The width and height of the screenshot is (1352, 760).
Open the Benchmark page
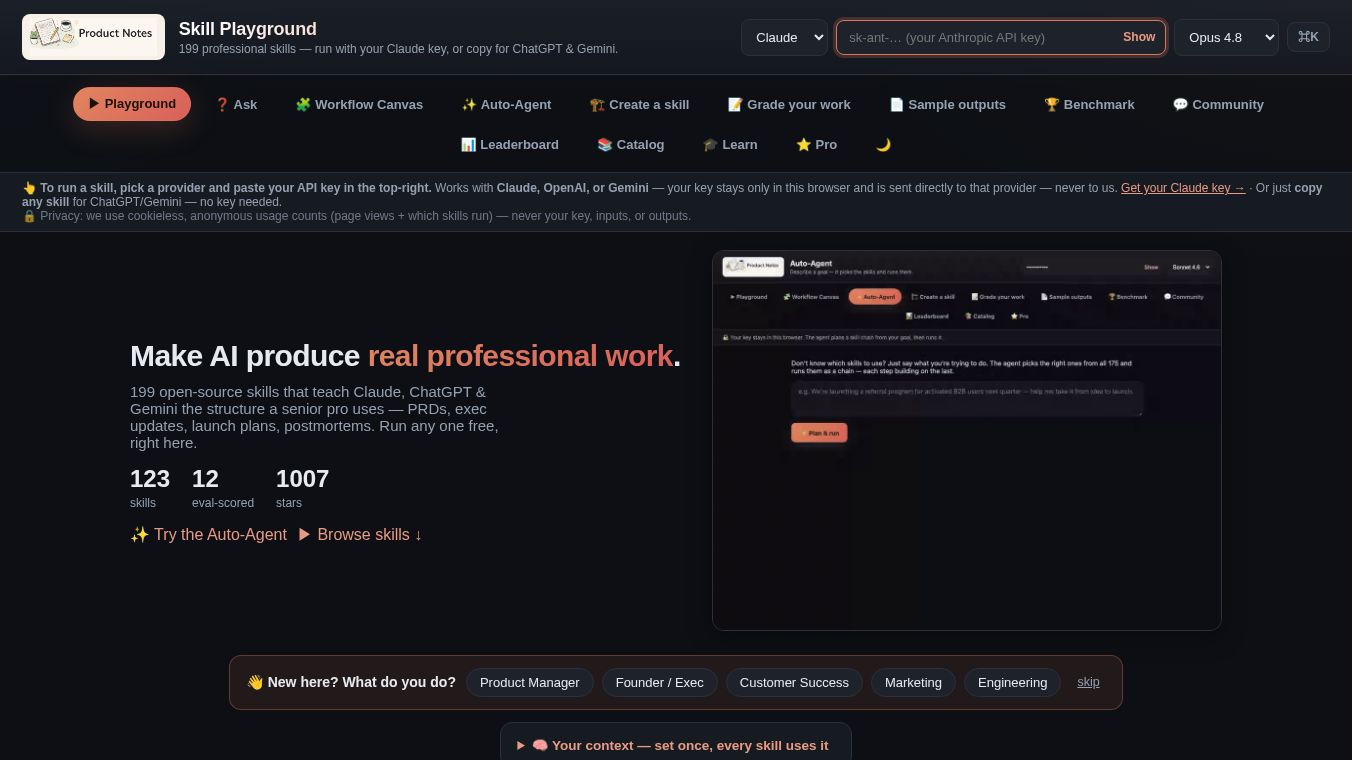(1089, 104)
